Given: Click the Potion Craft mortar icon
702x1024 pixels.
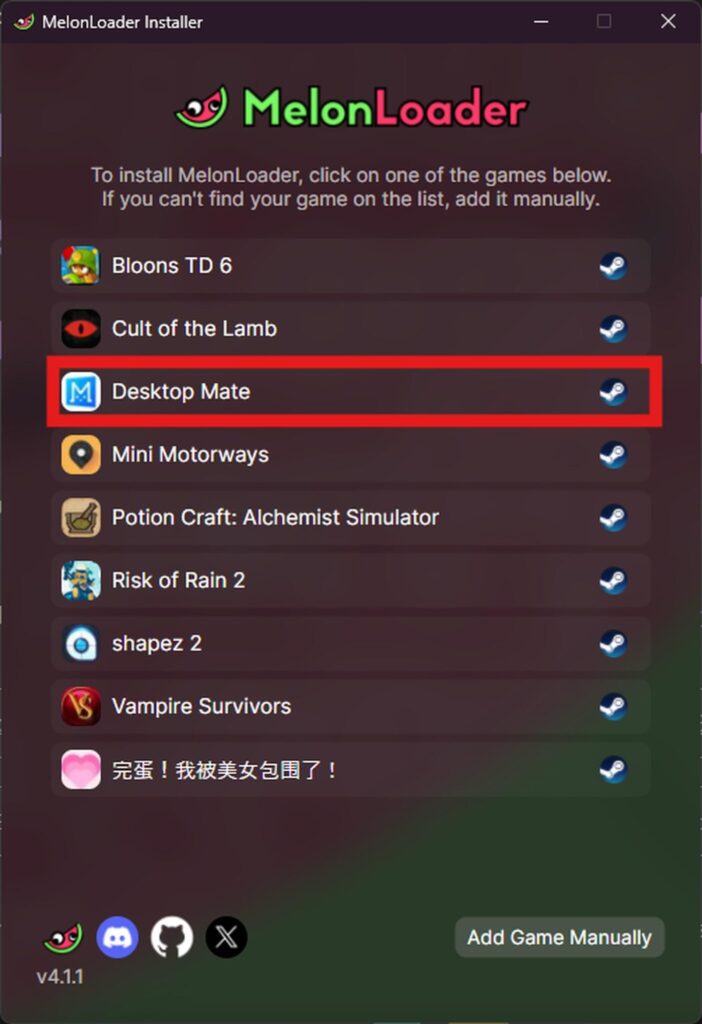Looking at the screenshot, I should (80, 517).
